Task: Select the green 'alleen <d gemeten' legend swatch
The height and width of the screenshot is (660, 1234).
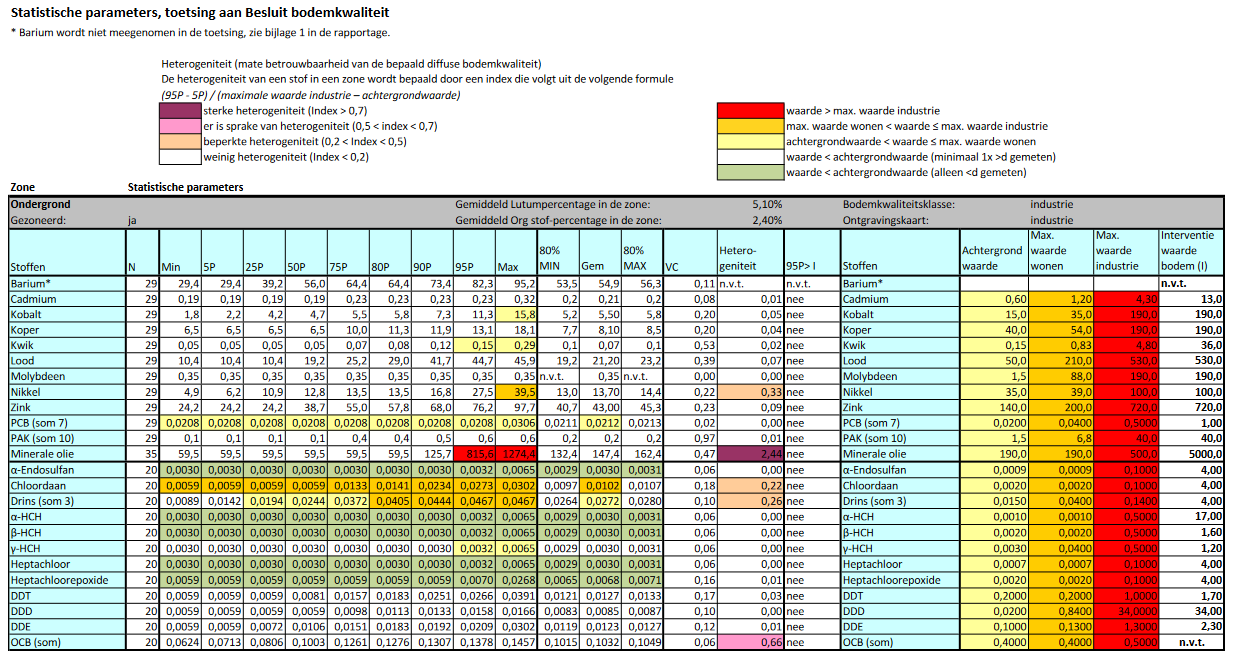Action: (x=750, y=172)
